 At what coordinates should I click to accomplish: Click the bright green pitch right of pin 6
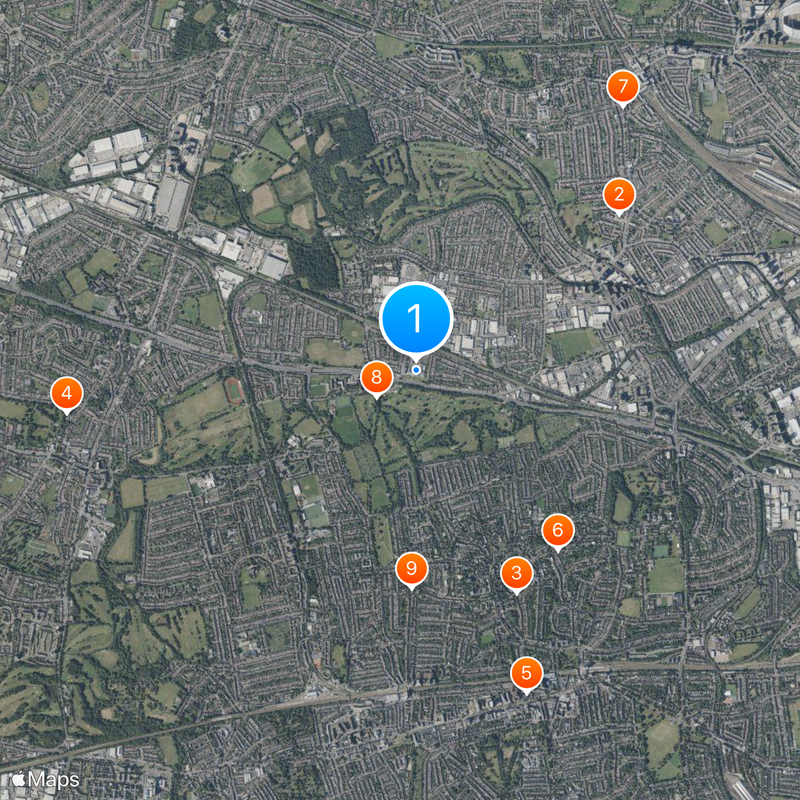click(665, 575)
